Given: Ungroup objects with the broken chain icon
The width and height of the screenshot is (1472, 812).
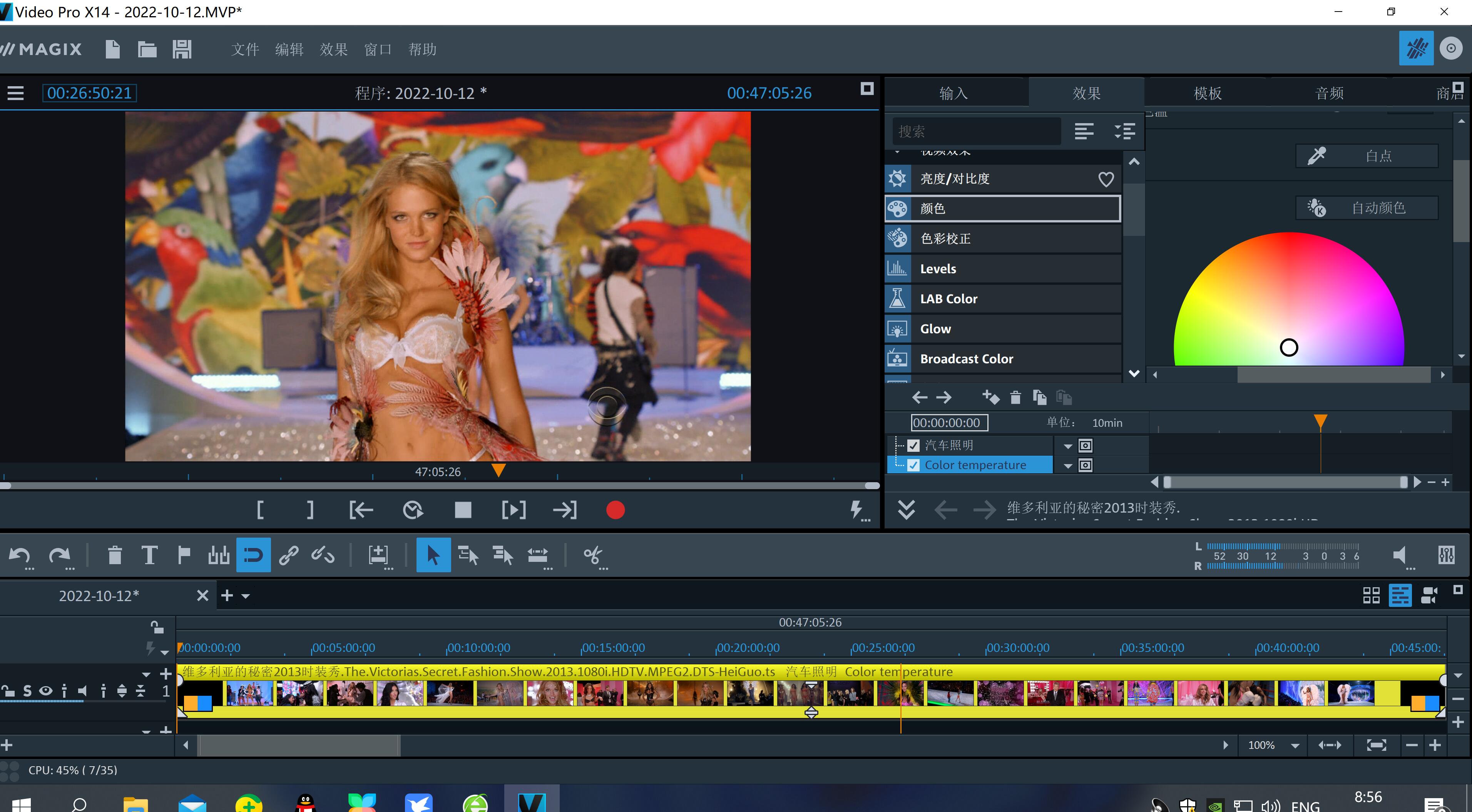Looking at the screenshot, I should 323,555.
